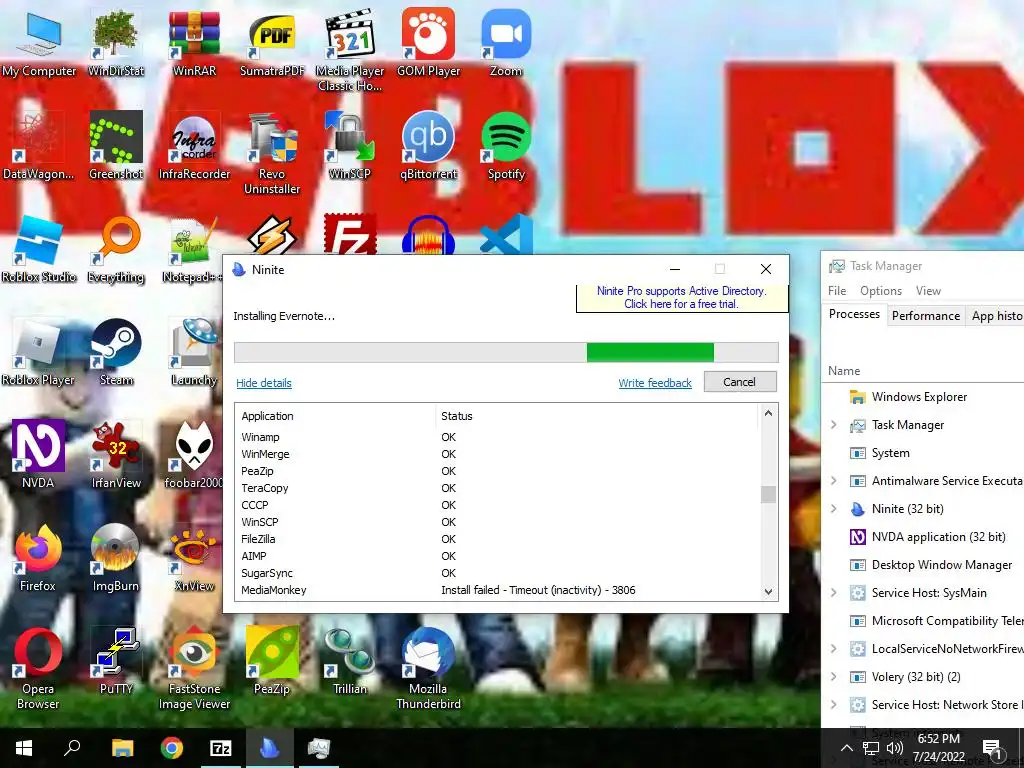This screenshot has width=1024, height=768.
Task: Click the Application column header in Ninite
Action: (335, 416)
